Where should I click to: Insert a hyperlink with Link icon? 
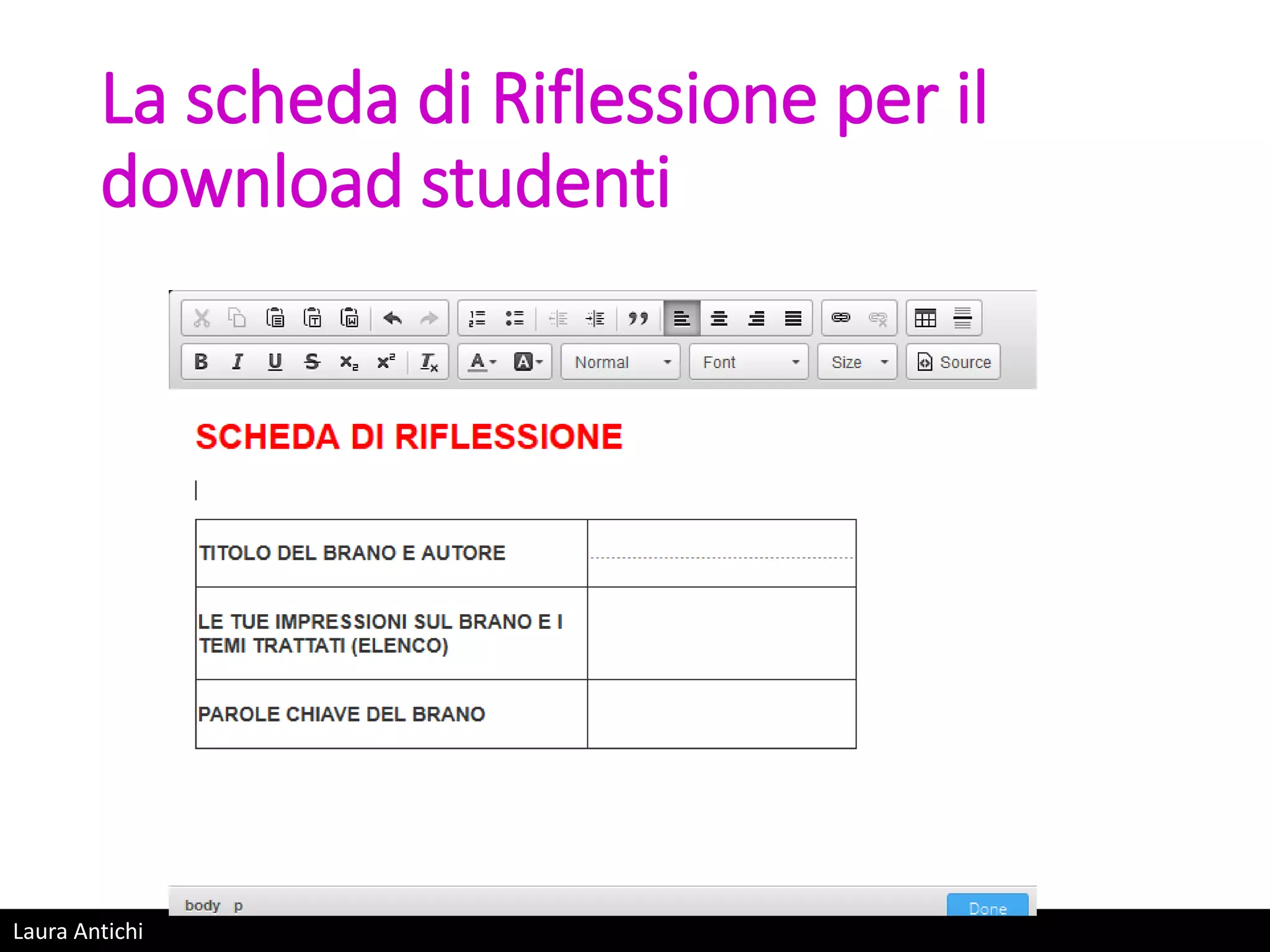(841, 318)
